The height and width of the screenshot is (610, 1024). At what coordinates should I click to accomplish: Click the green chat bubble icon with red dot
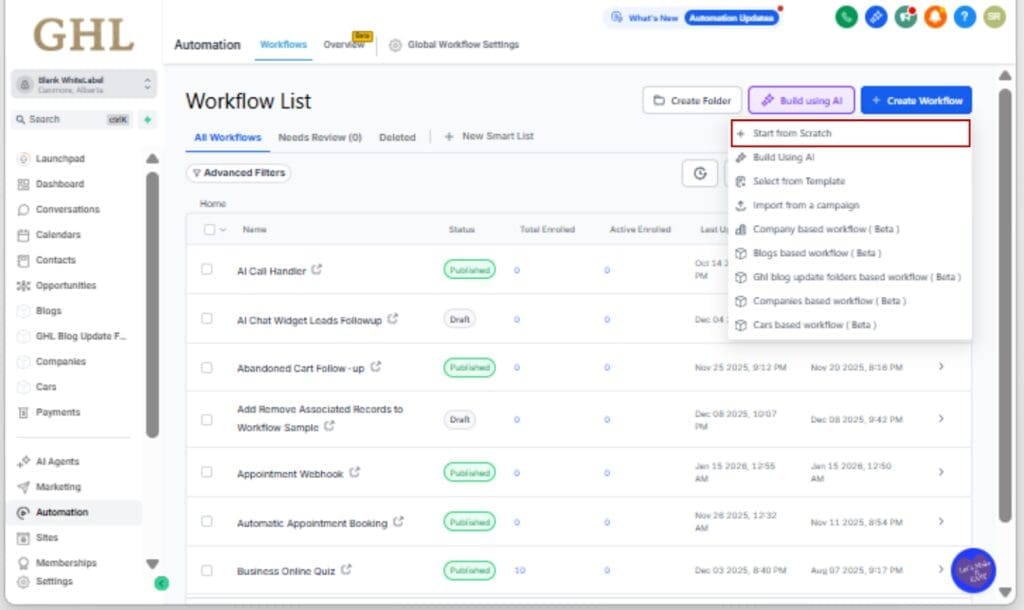(906, 17)
